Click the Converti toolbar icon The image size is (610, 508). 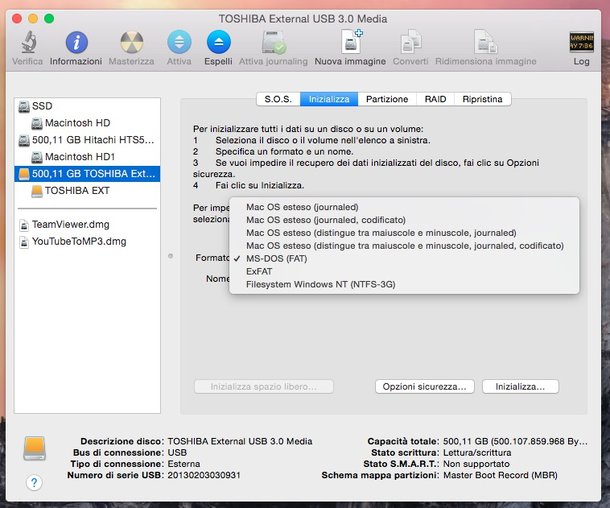click(410, 42)
